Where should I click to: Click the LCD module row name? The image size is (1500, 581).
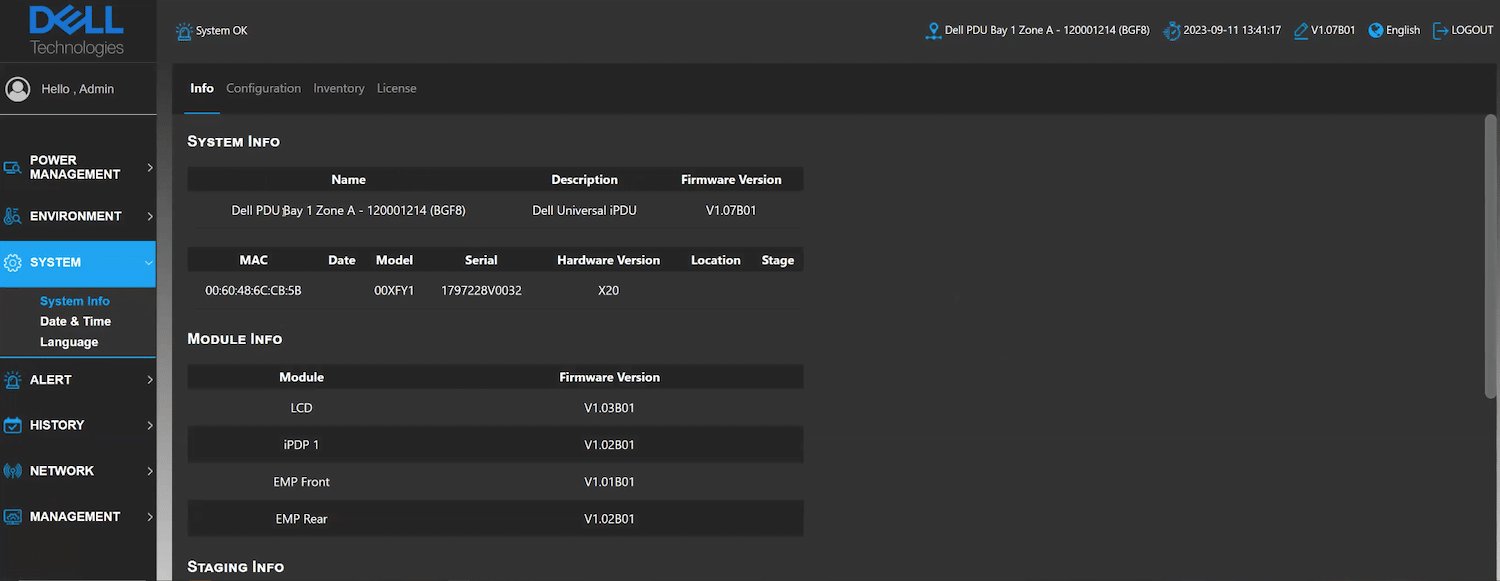pyautogui.click(x=301, y=408)
